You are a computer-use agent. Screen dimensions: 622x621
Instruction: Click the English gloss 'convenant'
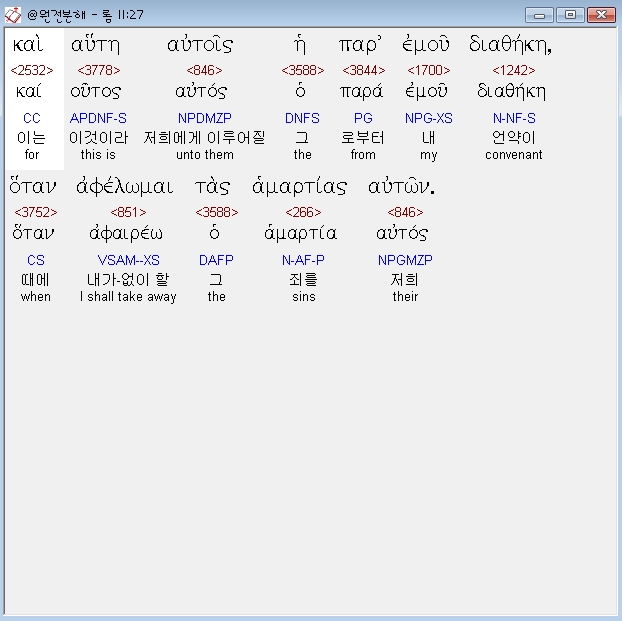[x=514, y=154]
